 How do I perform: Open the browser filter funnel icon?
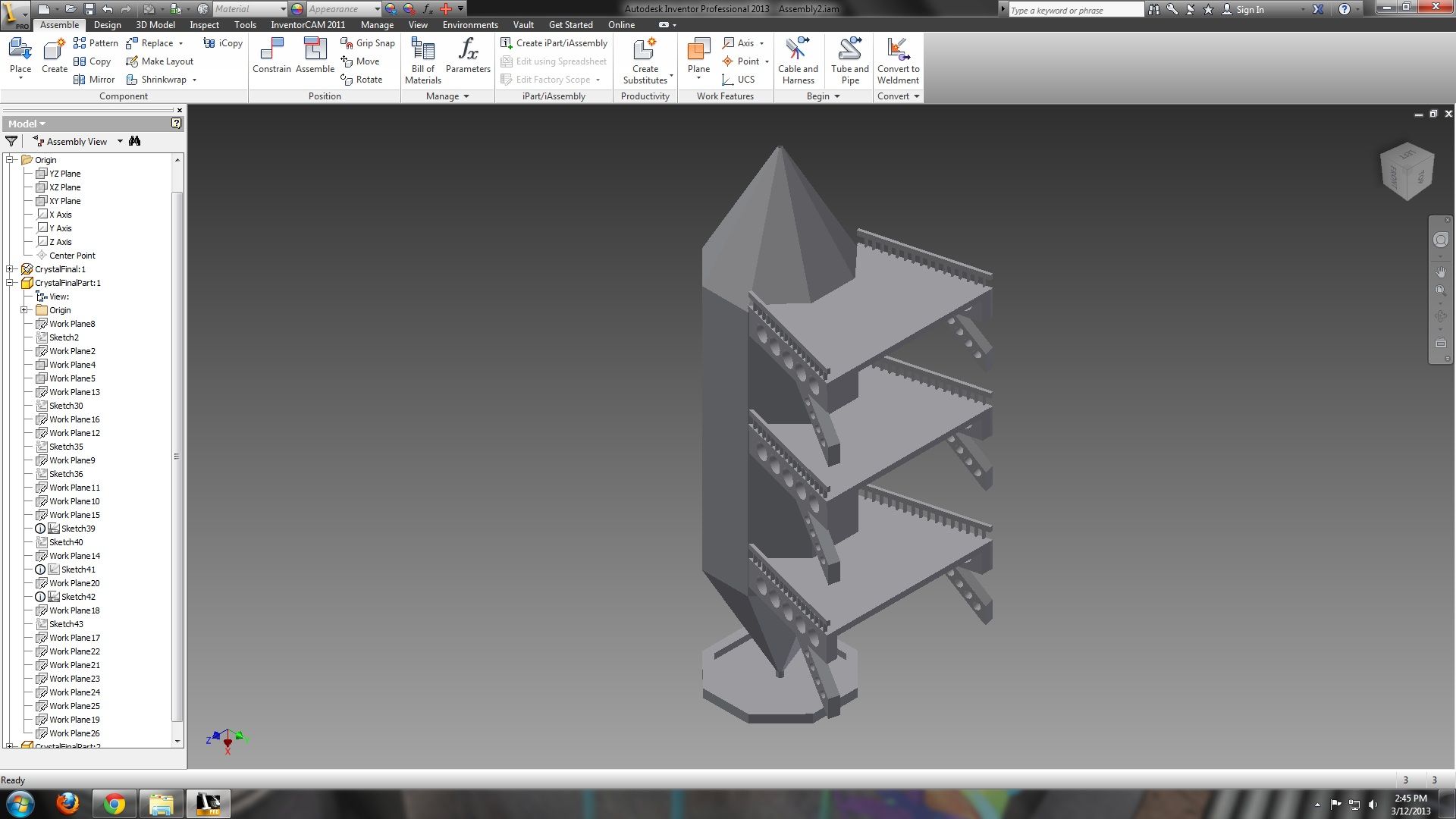click(x=11, y=140)
